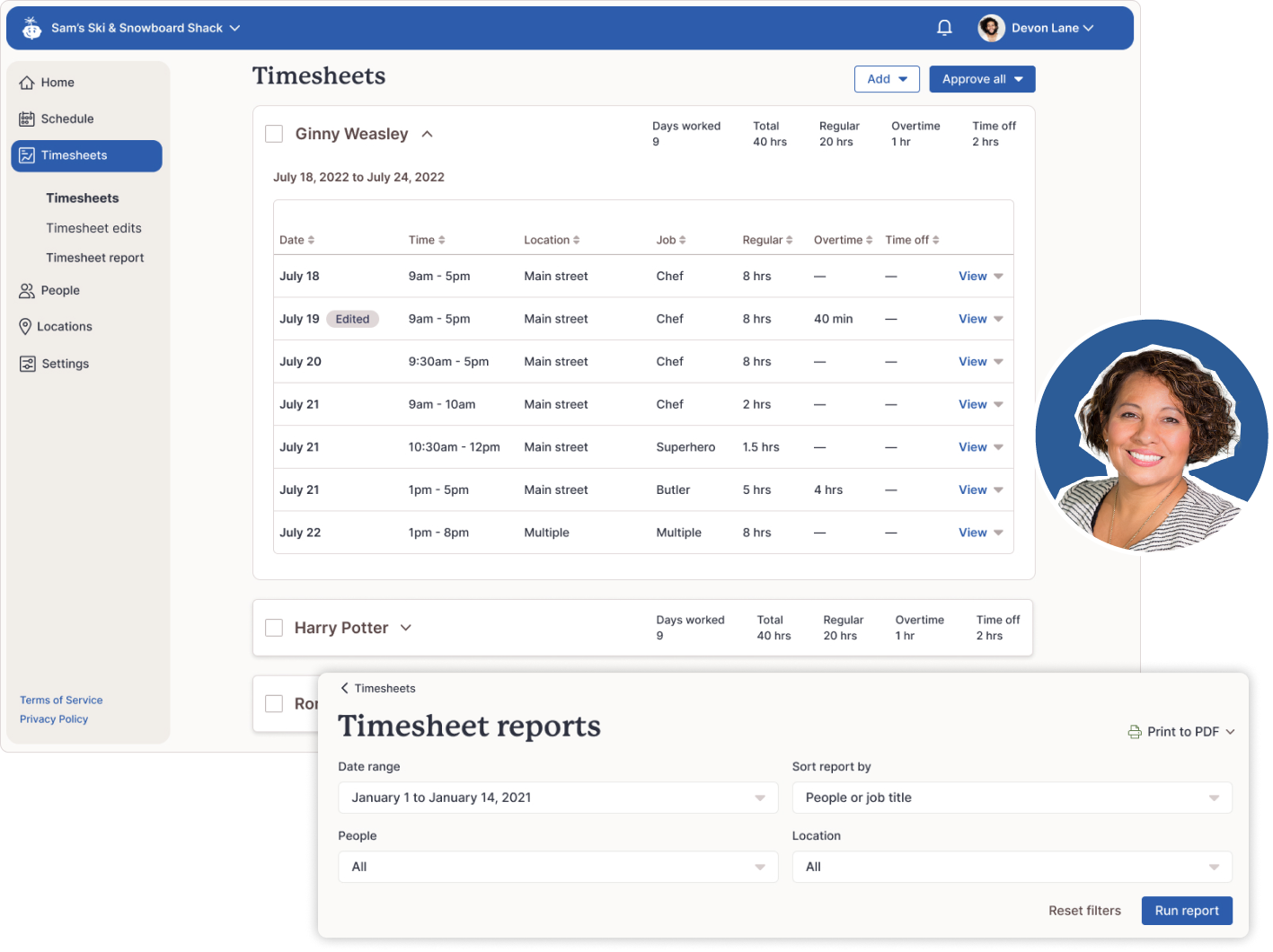Click Sam's Ski & Snowboard Shack logo

31,27
